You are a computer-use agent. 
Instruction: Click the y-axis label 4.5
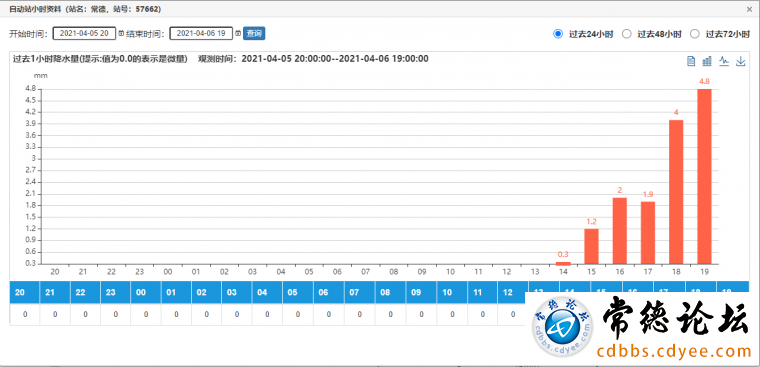pos(30,100)
